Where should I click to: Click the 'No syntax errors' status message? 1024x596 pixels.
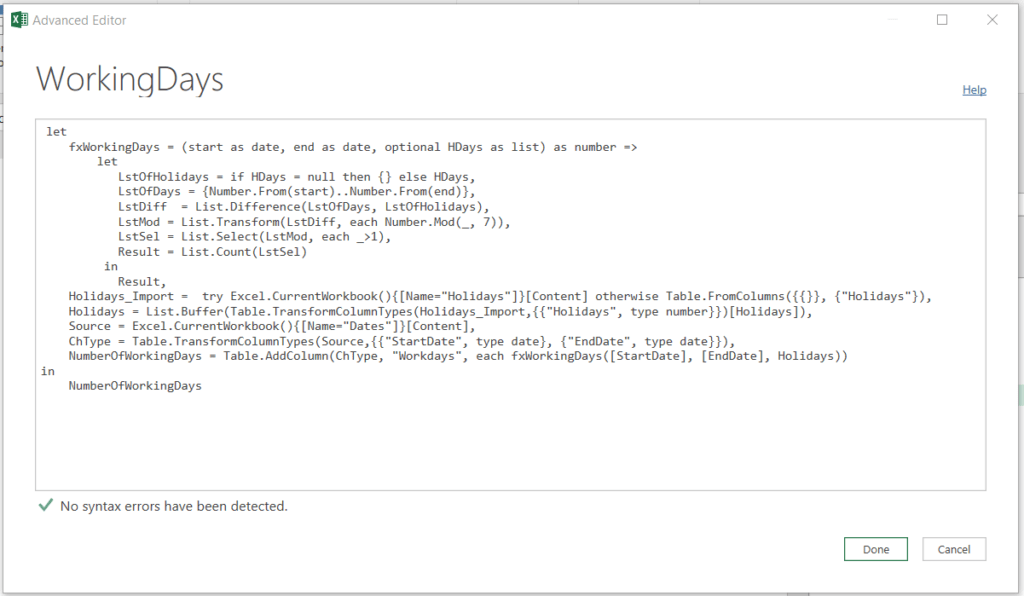pyautogui.click(x=174, y=506)
